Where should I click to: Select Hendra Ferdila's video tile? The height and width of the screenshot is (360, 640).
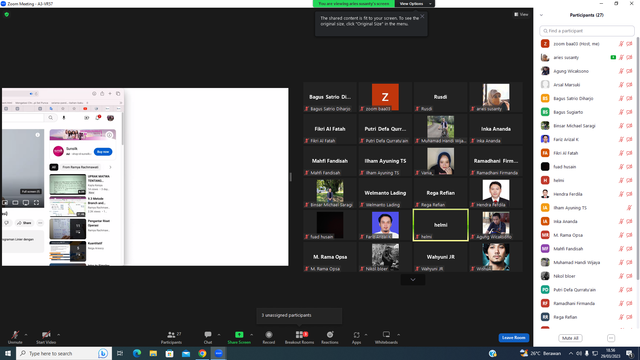[496, 193]
